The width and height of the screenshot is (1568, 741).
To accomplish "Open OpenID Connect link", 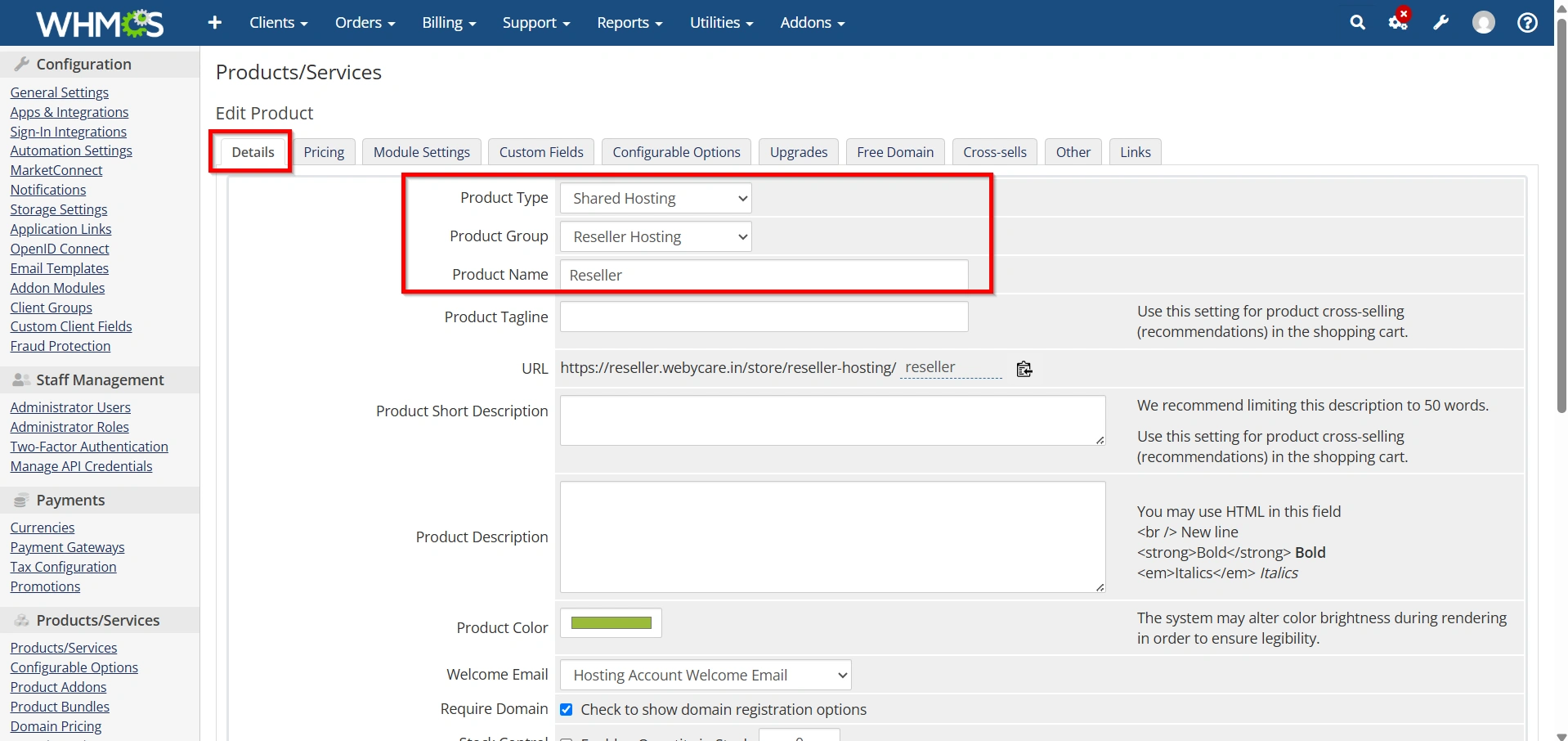I will click(x=60, y=249).
